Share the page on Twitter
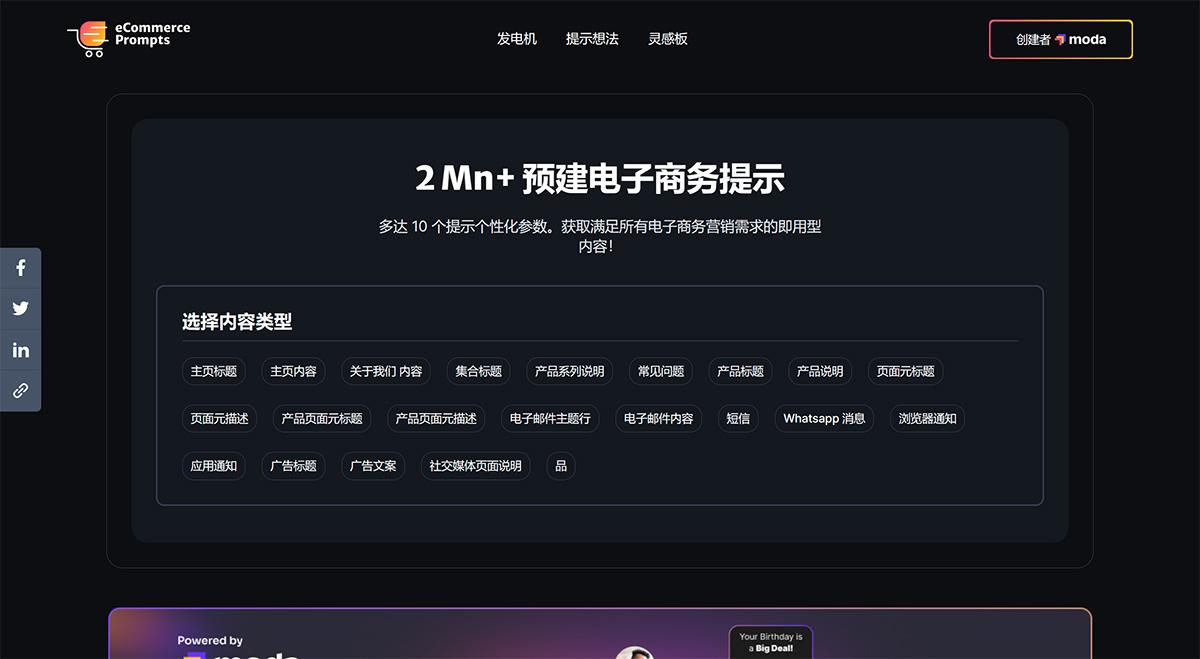Image resolution: width=1200 pixels, height=659 pixels. click(x=20, y=308)
